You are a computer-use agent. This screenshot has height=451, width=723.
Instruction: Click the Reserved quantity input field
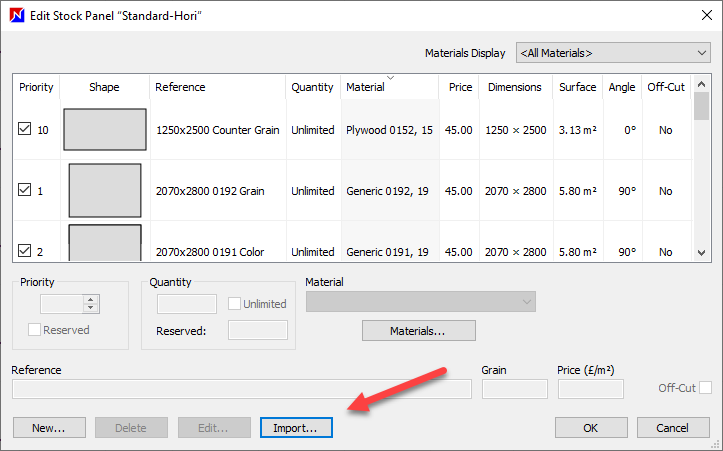258,330
